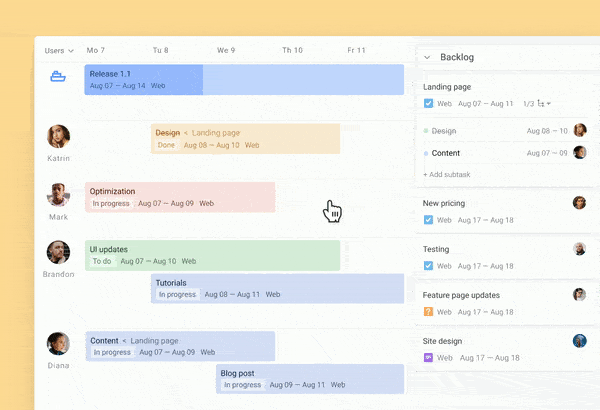Select the Optimization task bar

(x=180, y=197)
